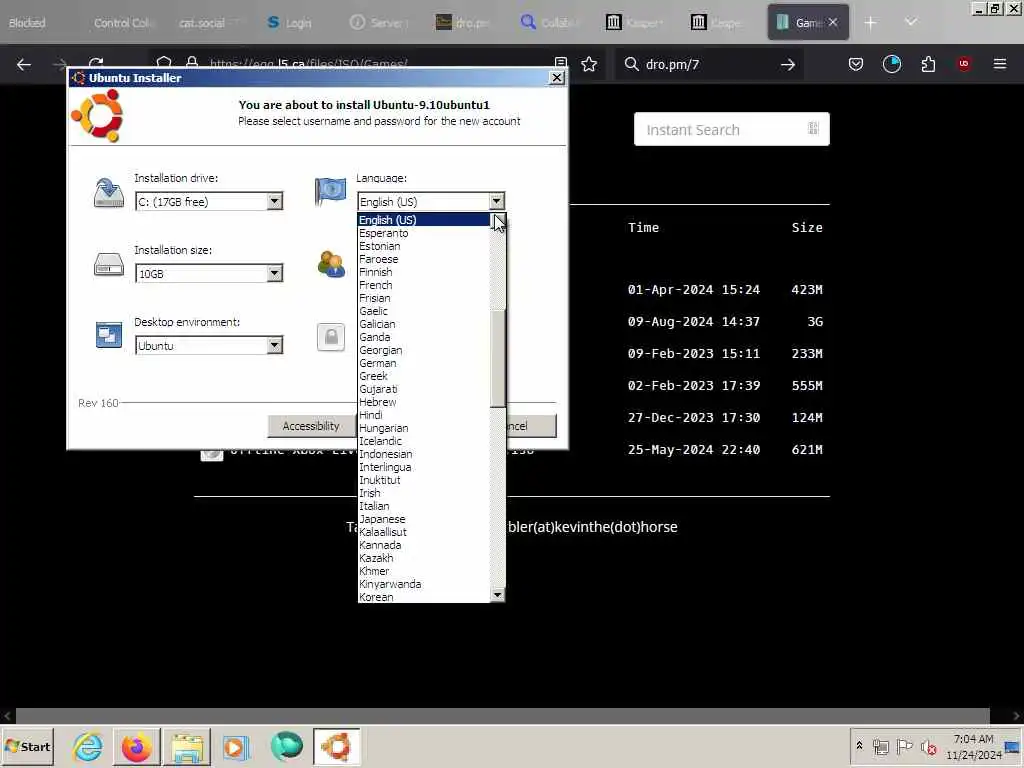This screenshot has height=768, width=1024.
Task: Click the password padlock icon
Action: tap(331, 337)
